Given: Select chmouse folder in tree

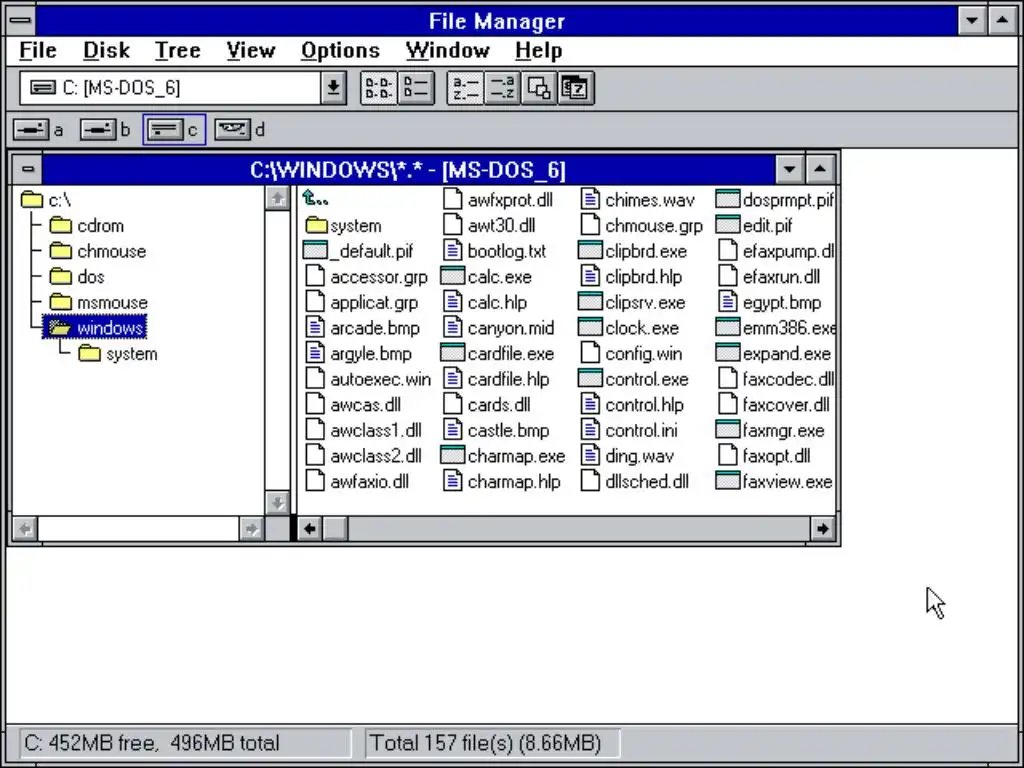Looking at the screenshot, I should (98, 251).
